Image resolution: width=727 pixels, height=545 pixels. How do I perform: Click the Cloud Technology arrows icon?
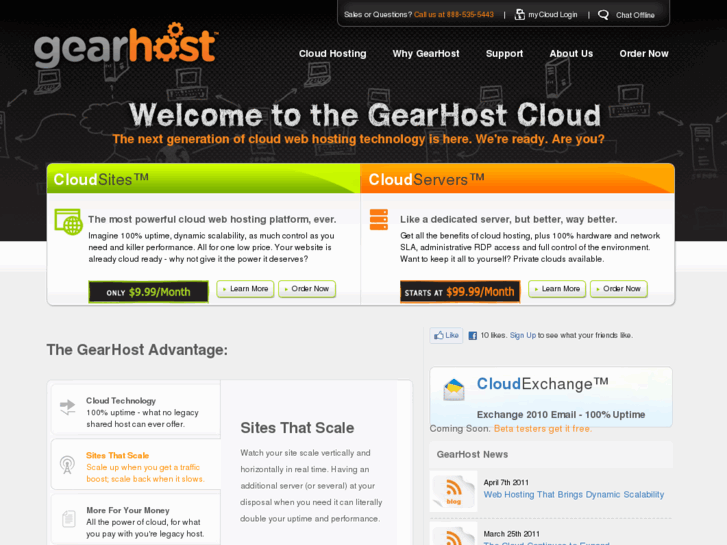pos(68,407)
